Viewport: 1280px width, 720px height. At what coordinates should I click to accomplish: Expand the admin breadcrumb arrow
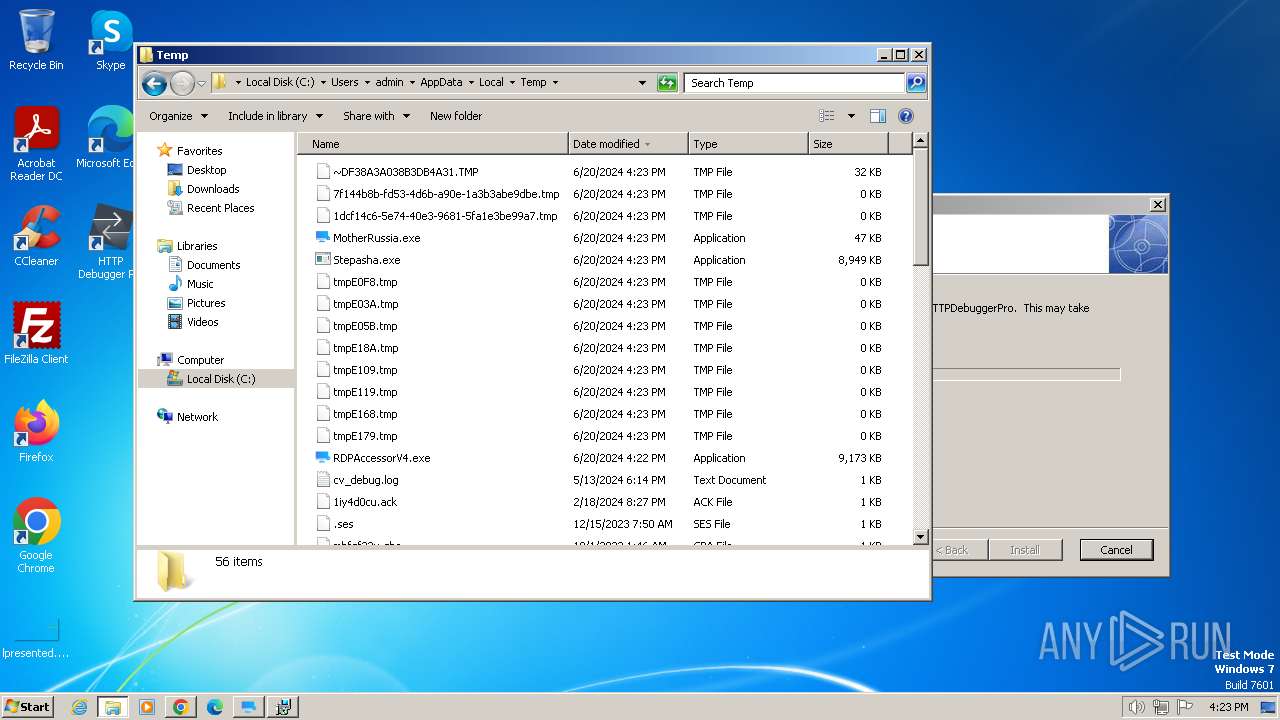(x=411, y=83)
